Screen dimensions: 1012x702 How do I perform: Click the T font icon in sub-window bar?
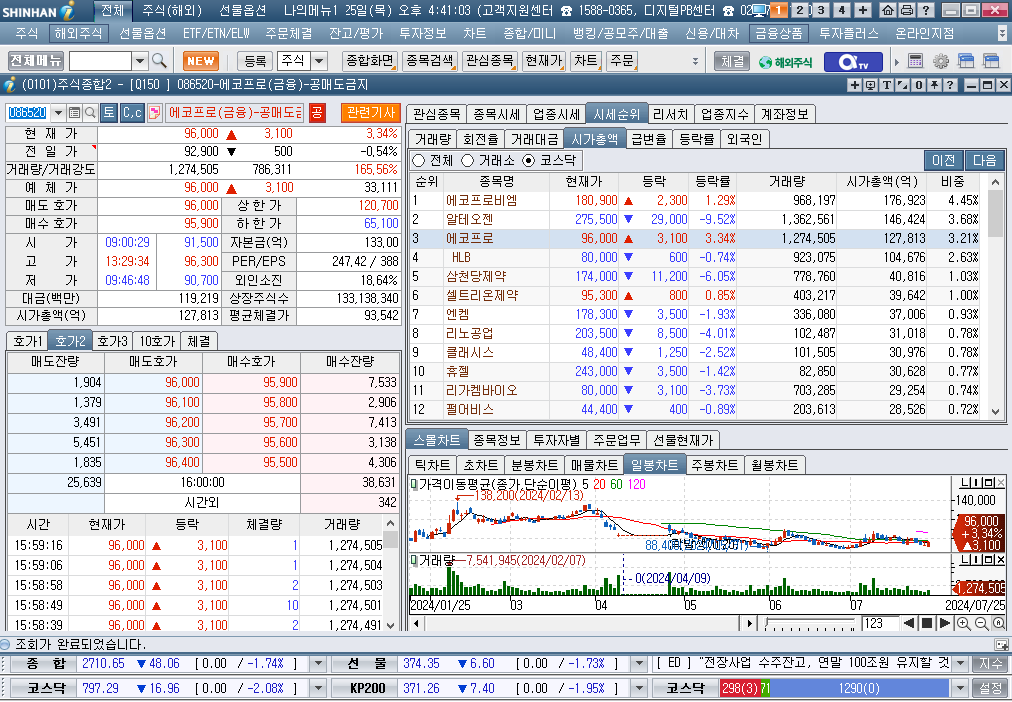click(887, 85)
